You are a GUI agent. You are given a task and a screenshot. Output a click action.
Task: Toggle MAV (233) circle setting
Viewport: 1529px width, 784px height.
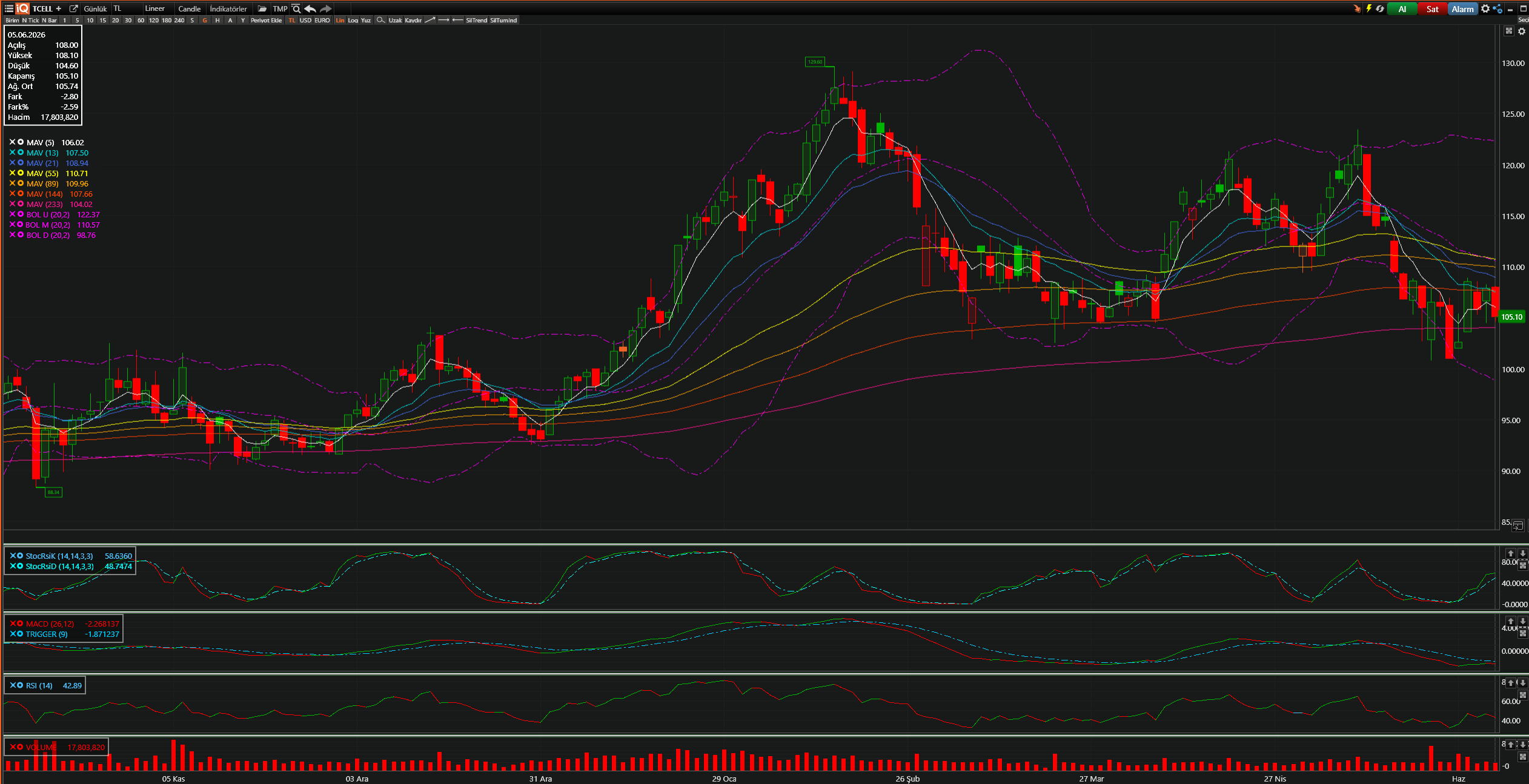click(21, 203)
